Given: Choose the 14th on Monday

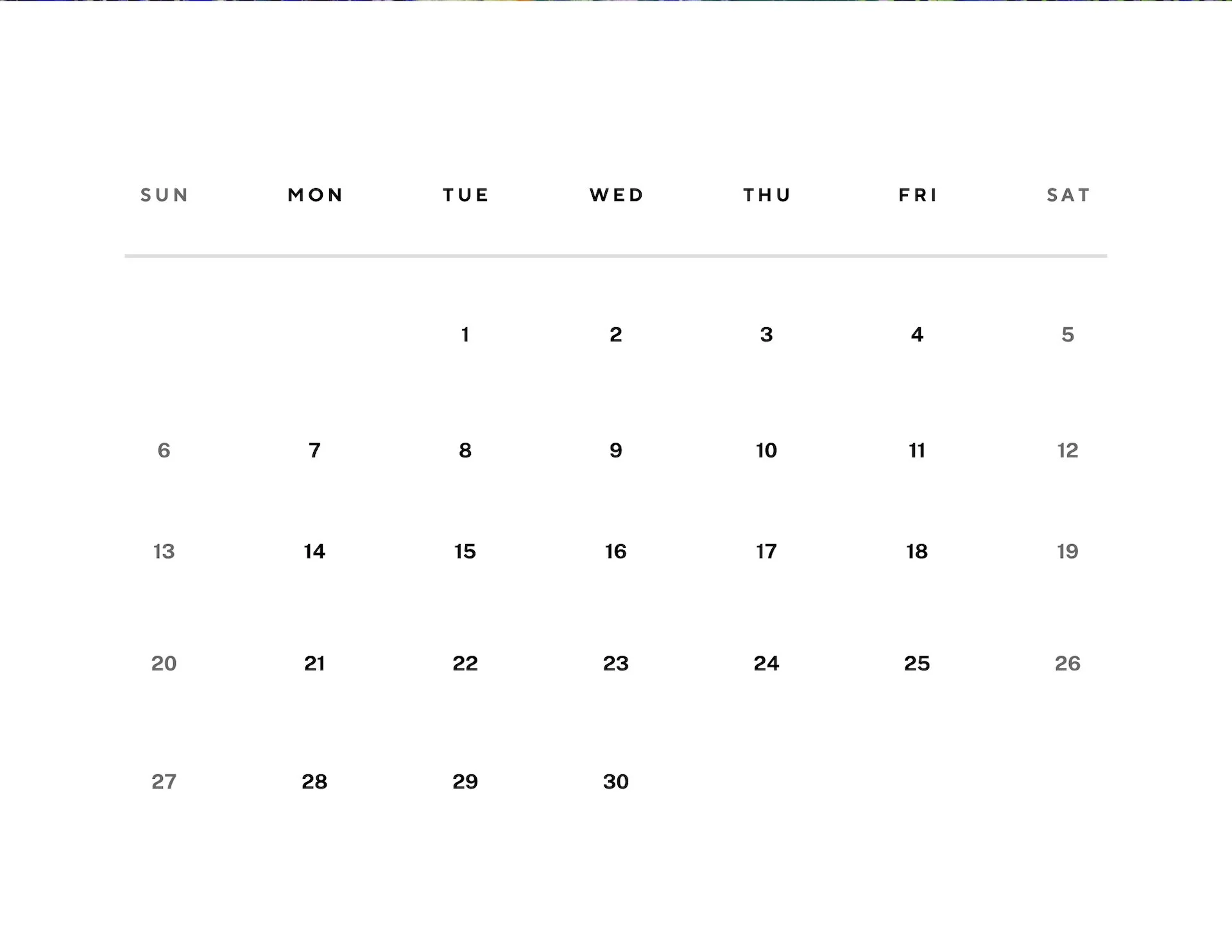Looking at the screenshot, I should pos(314,551).
